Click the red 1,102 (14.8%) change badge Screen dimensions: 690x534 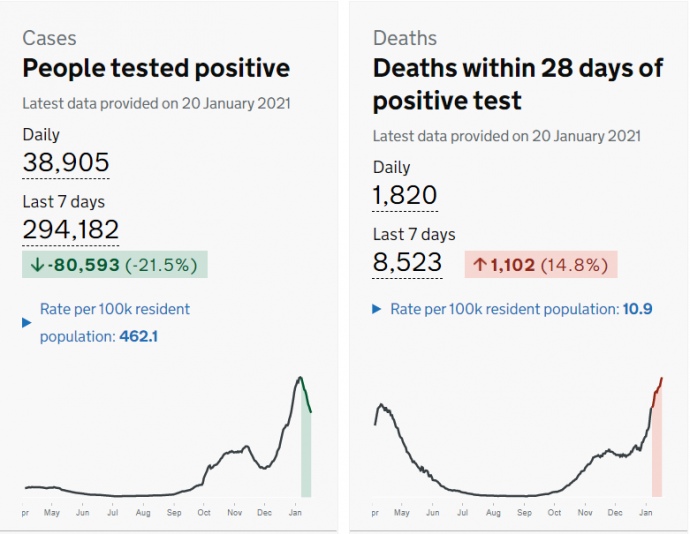tap(541, 265)
